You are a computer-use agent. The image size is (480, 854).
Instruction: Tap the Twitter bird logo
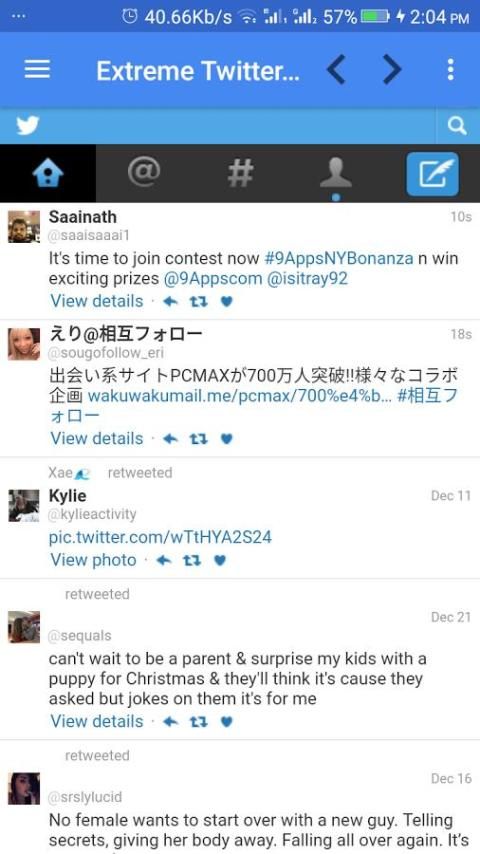point(27,126)
